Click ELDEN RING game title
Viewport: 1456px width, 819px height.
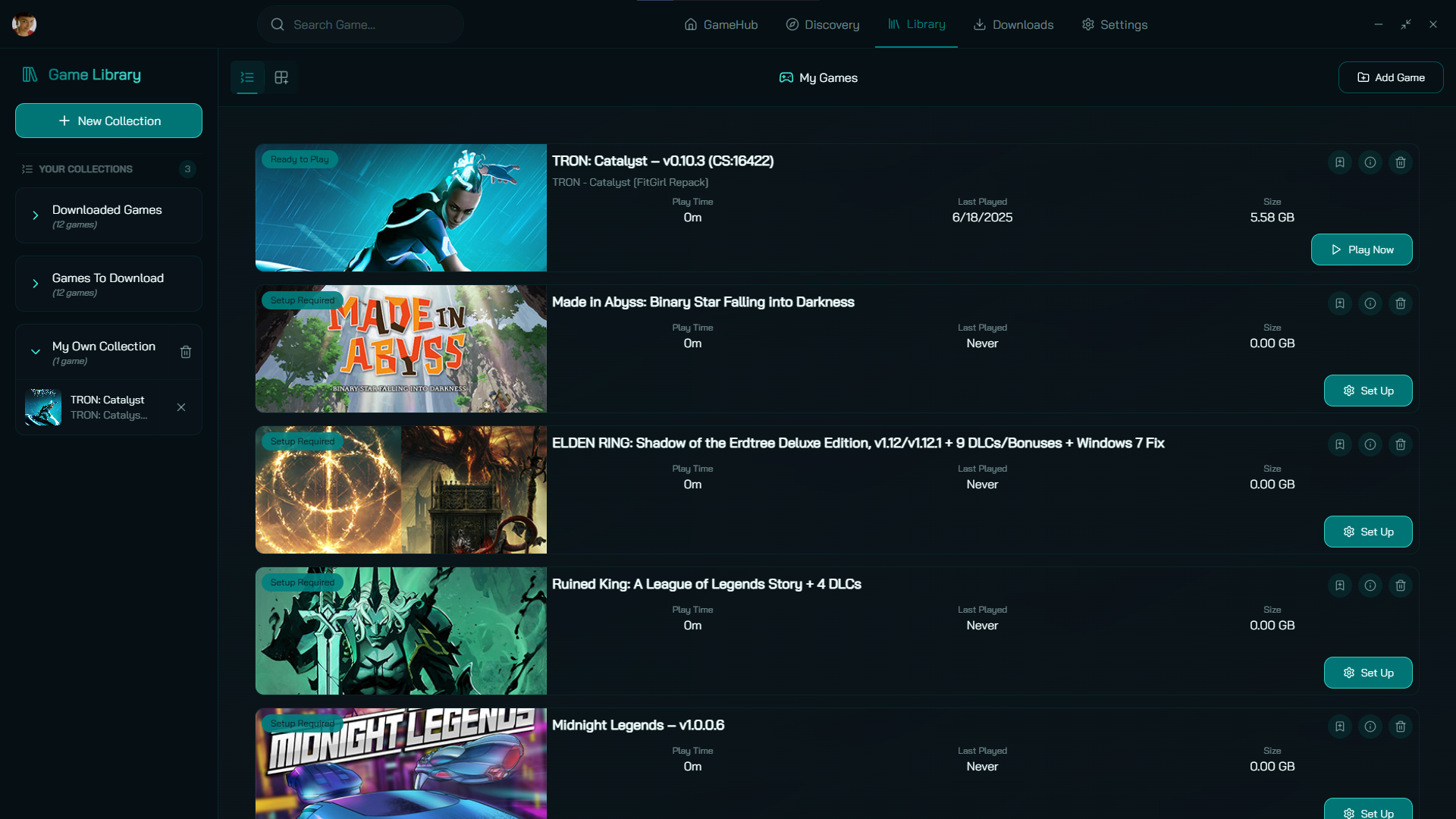pos(858,443)
